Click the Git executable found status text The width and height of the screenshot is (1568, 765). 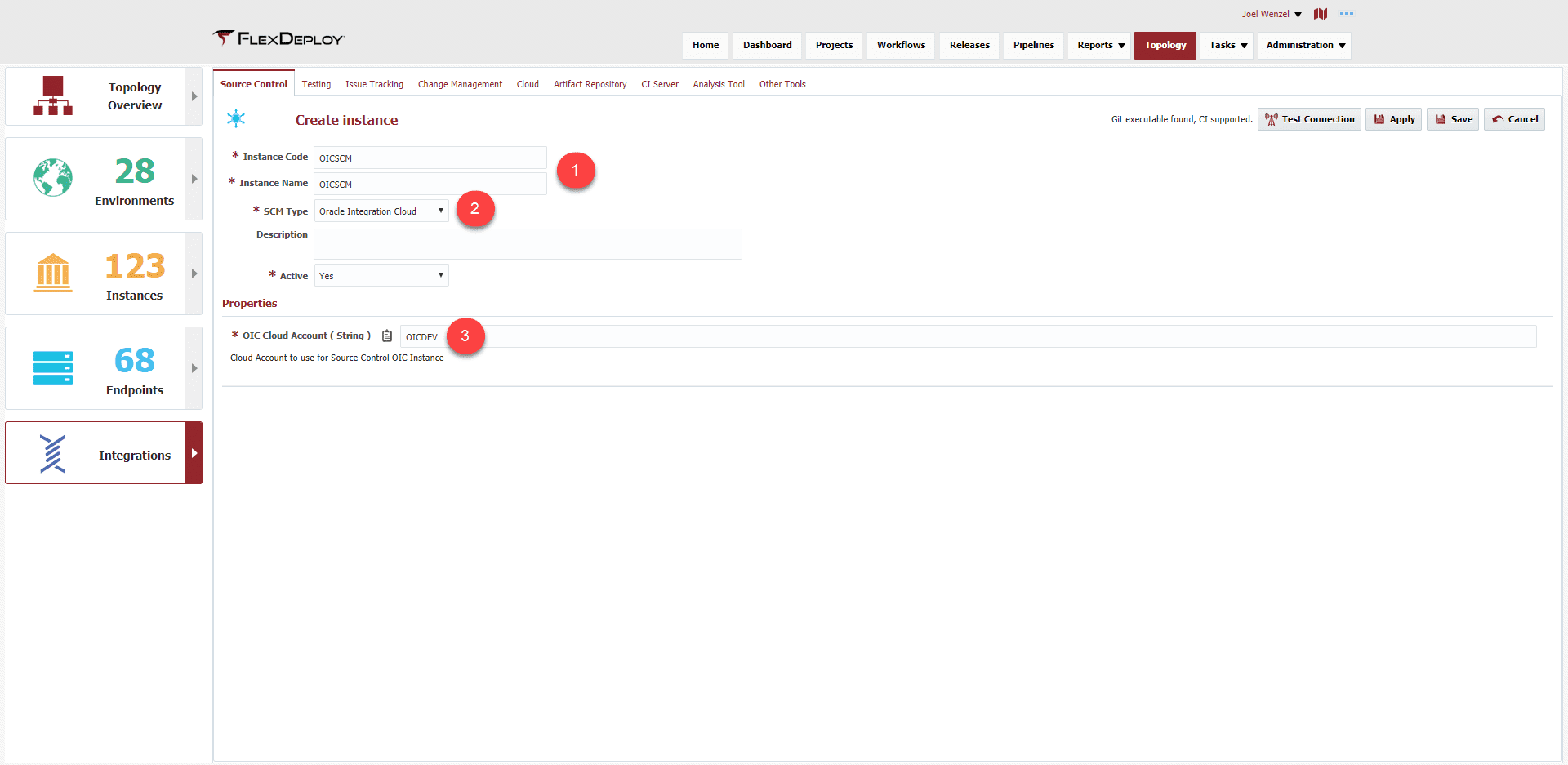click(x=1181, y=119)
